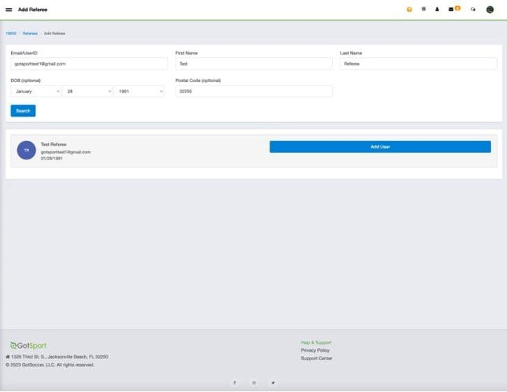507x392 pixels.
Task: Open the GotSport Instagram icon
Action: [x=254, y=383]
